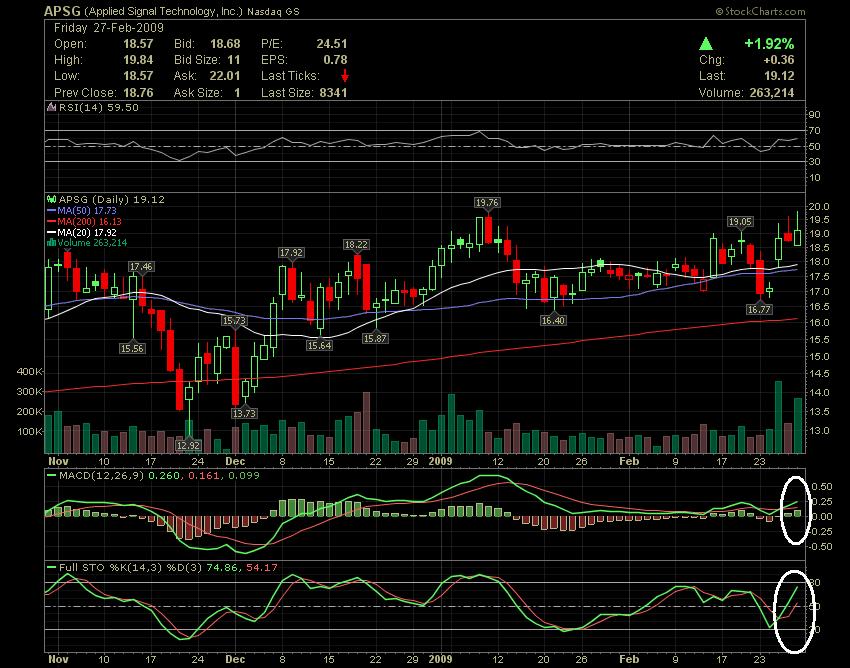
Task: Click the 15.87 low price label
Action: (375, 338)
